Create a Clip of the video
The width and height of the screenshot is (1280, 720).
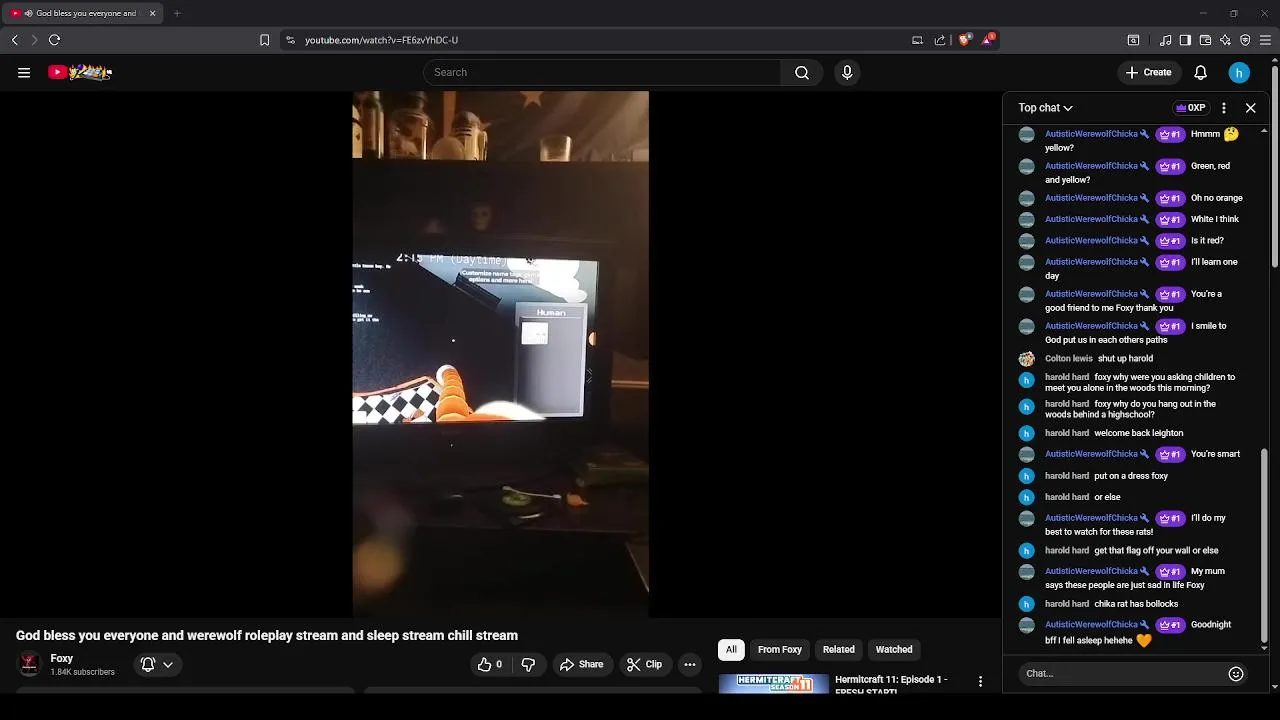pyautogui.click(x=644, y=664)
